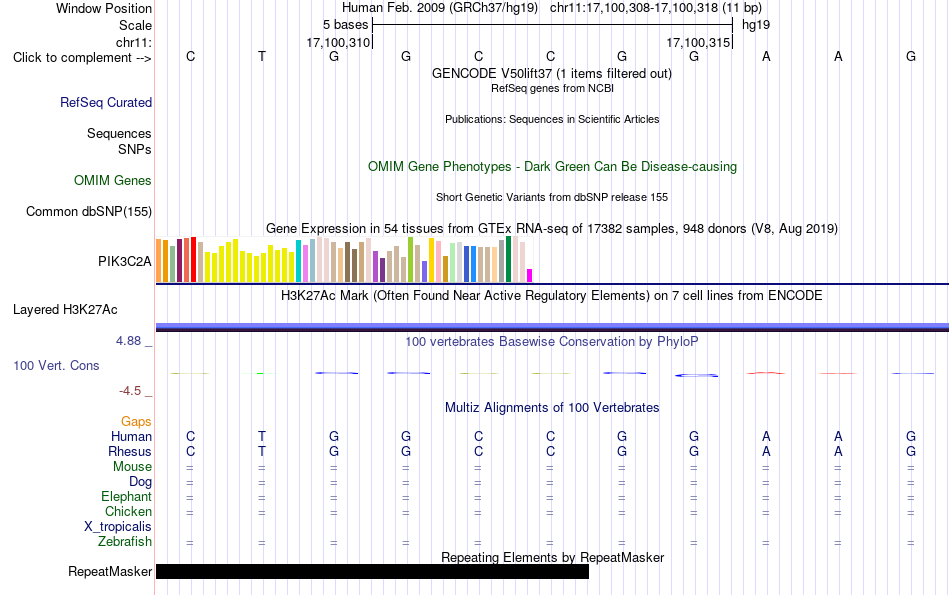This screenshot has width=950, height=595.
Task: Click the RepeatMasker track label
Action: 110,571
